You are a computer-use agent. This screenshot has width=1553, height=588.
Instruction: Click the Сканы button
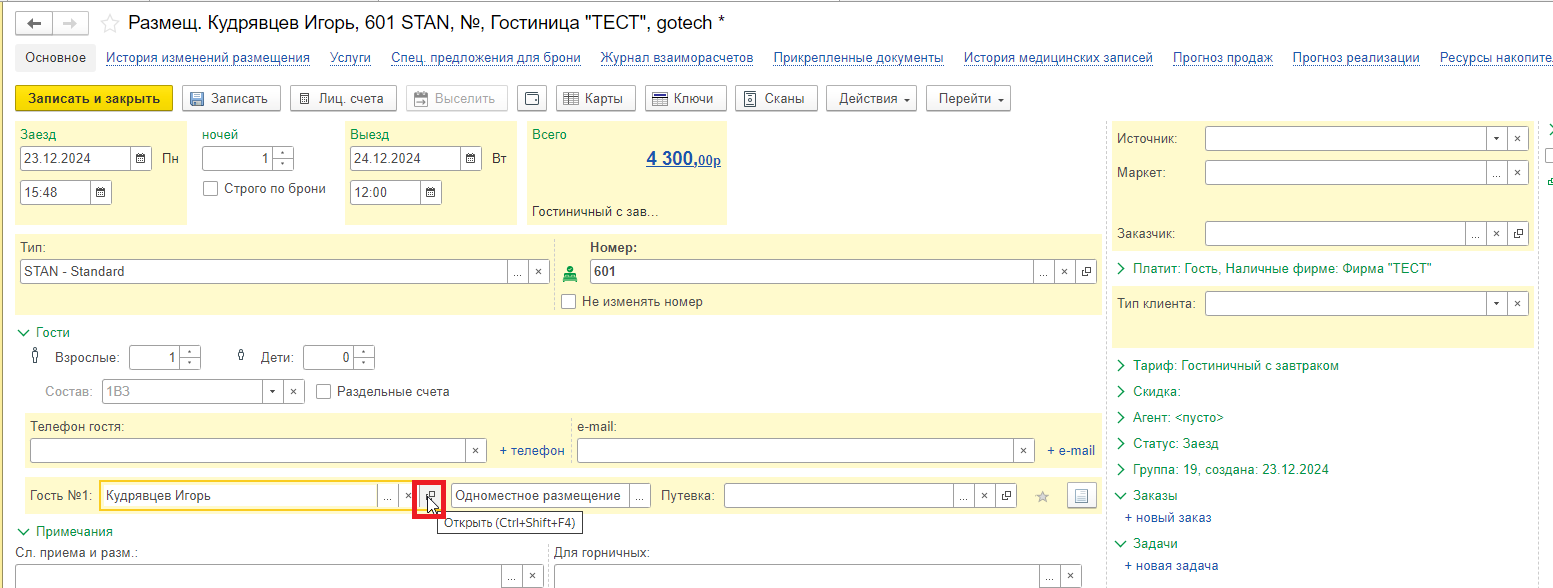776,98
